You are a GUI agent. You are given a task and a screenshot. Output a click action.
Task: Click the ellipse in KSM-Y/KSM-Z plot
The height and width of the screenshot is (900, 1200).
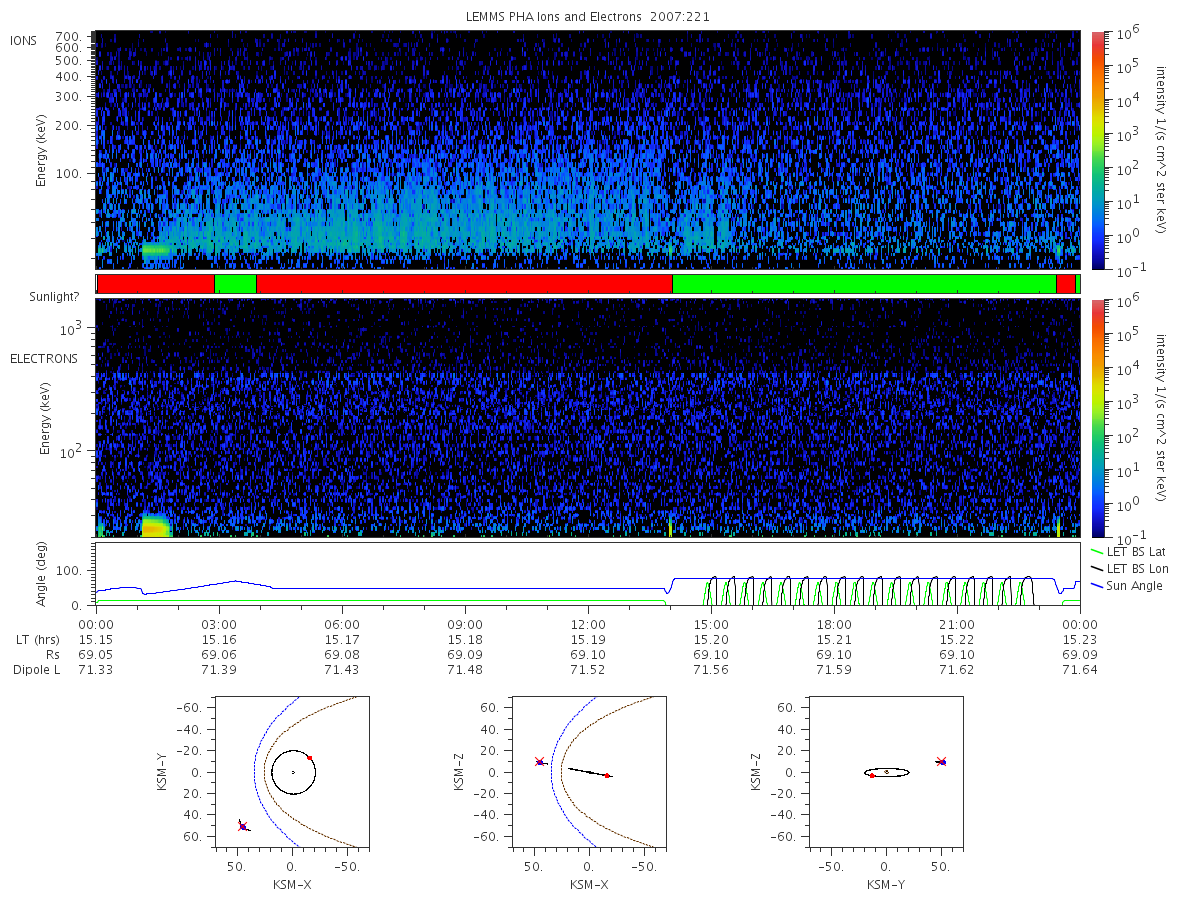886,772
